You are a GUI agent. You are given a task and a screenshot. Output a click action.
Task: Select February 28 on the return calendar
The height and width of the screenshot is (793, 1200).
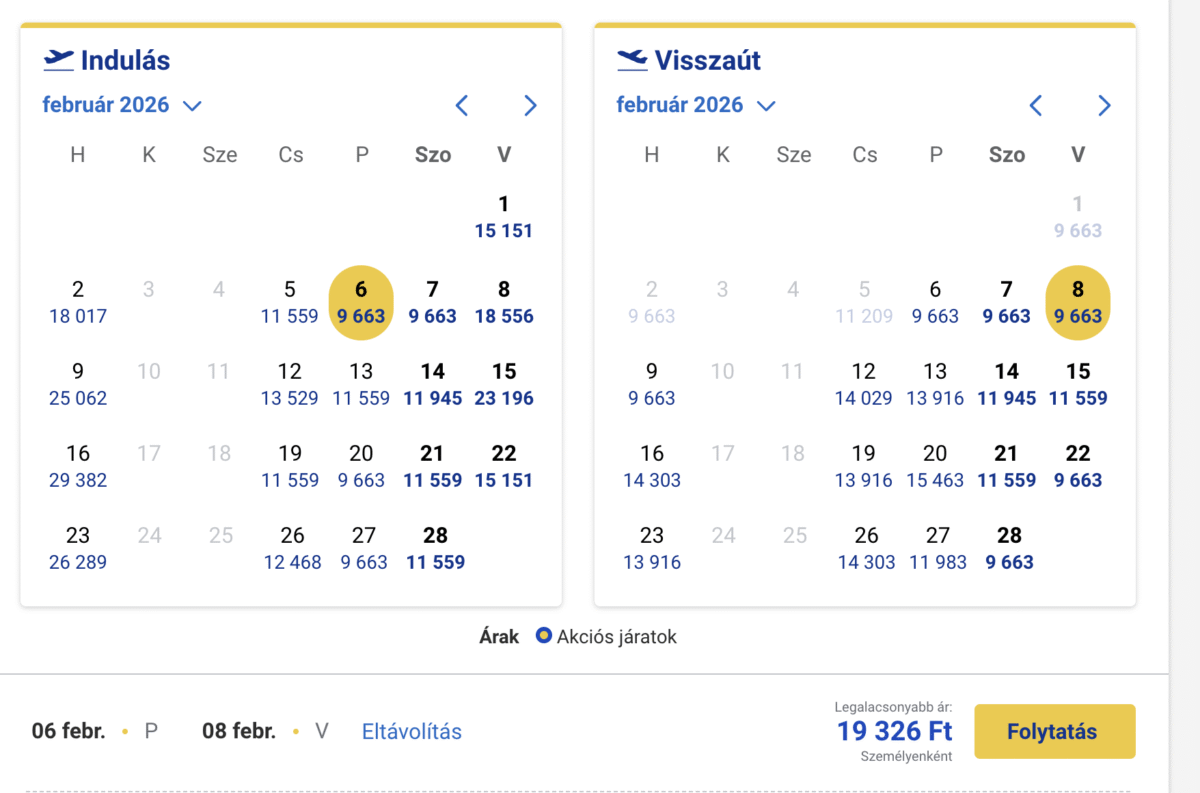1009,548
